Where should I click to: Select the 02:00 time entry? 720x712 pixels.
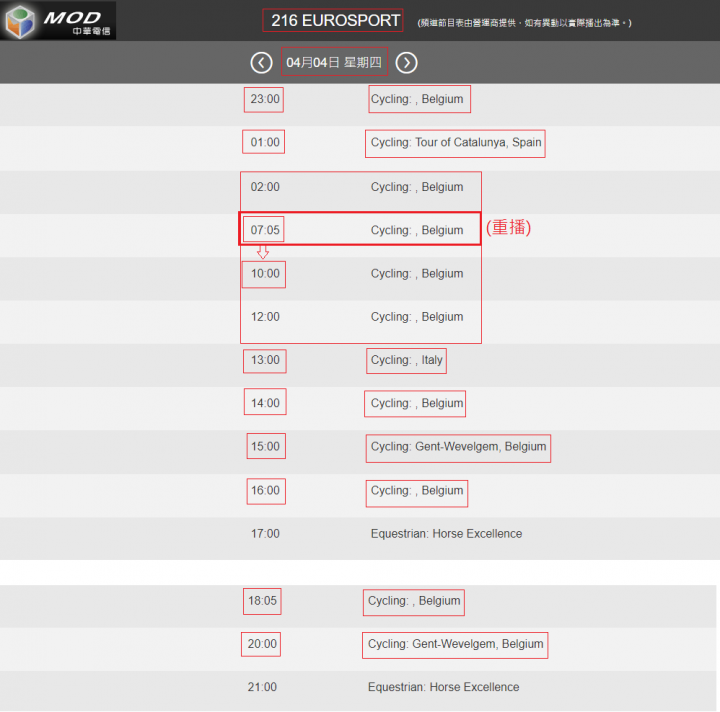pos(265,187)
